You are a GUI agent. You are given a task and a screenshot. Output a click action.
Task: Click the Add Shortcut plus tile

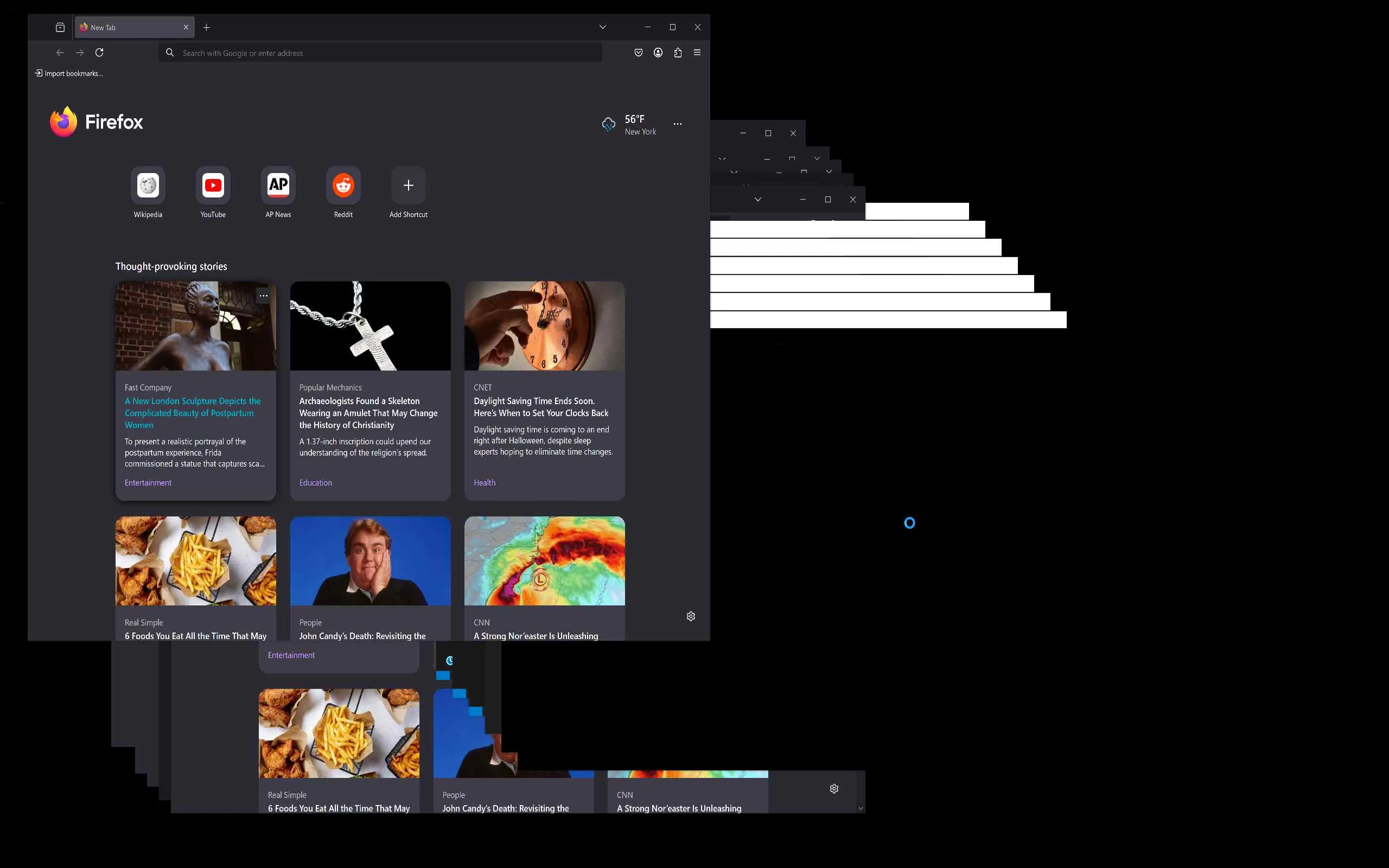[x=408, y=186]
